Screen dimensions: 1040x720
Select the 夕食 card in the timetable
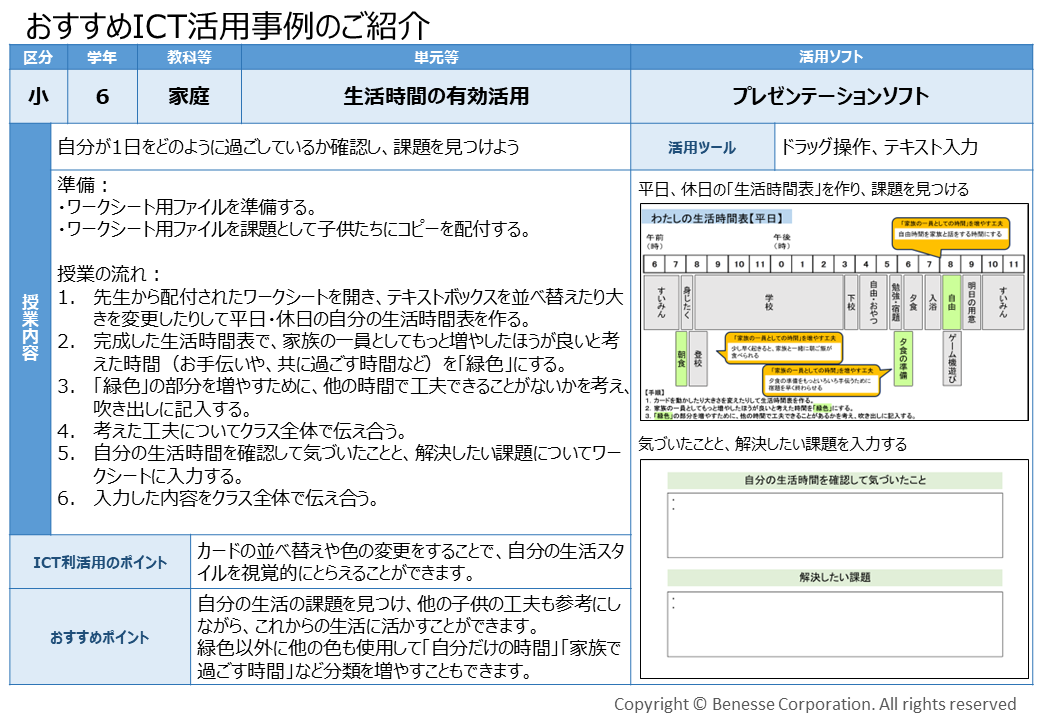click(913, 302)
